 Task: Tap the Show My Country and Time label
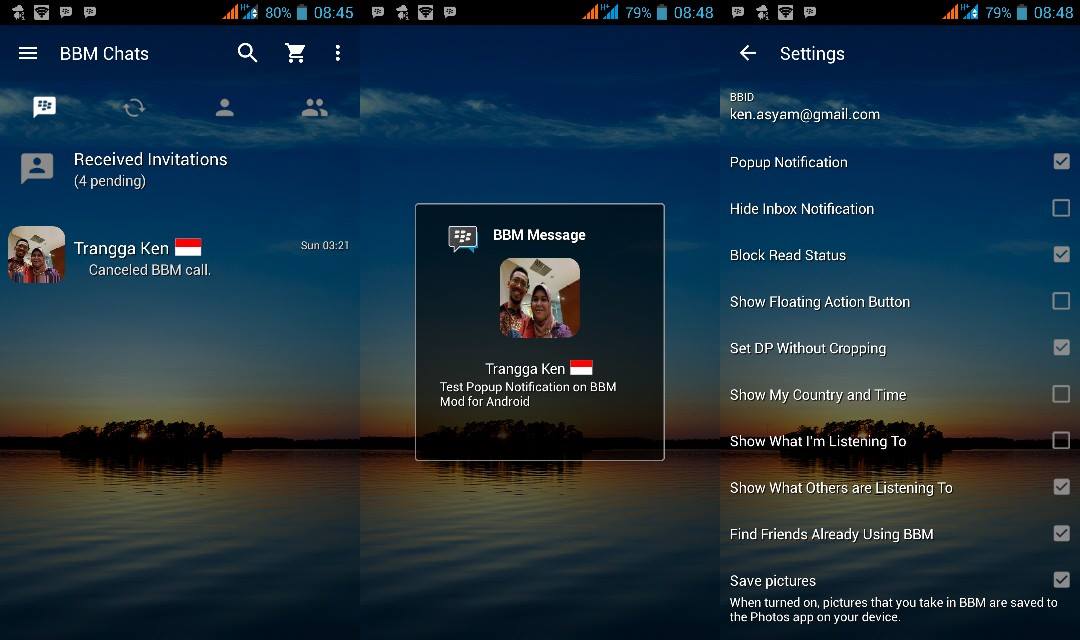[818, 395]
